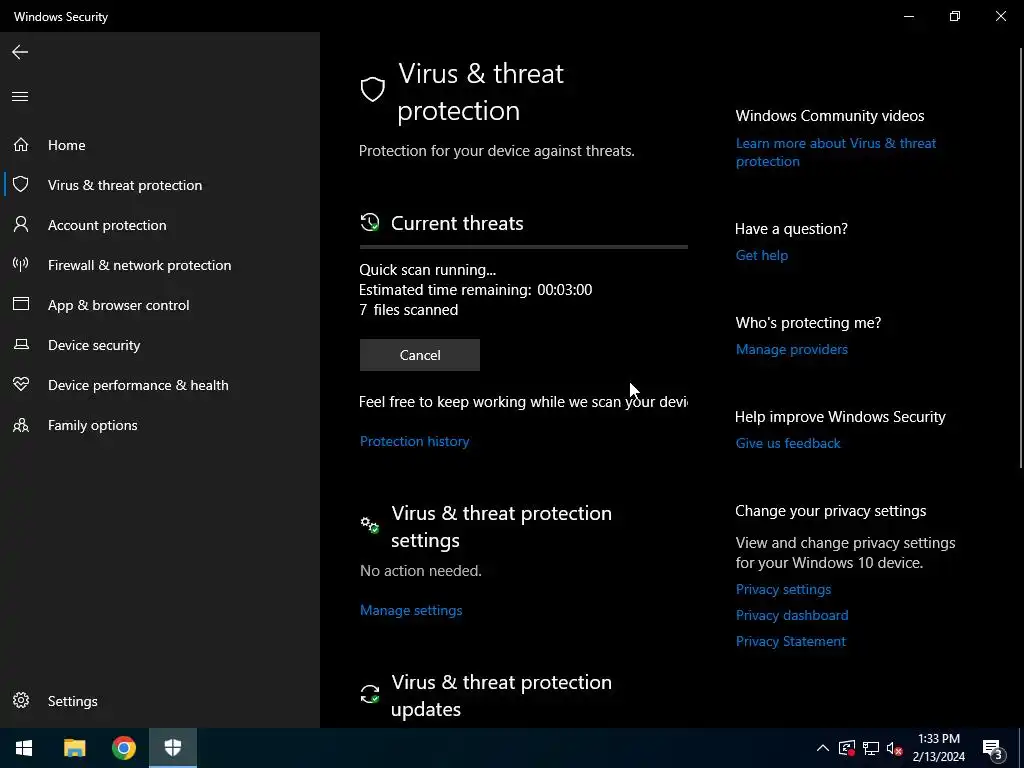
Task: Open File Explorer from the taskbar
Action: (x=74, y=748)
